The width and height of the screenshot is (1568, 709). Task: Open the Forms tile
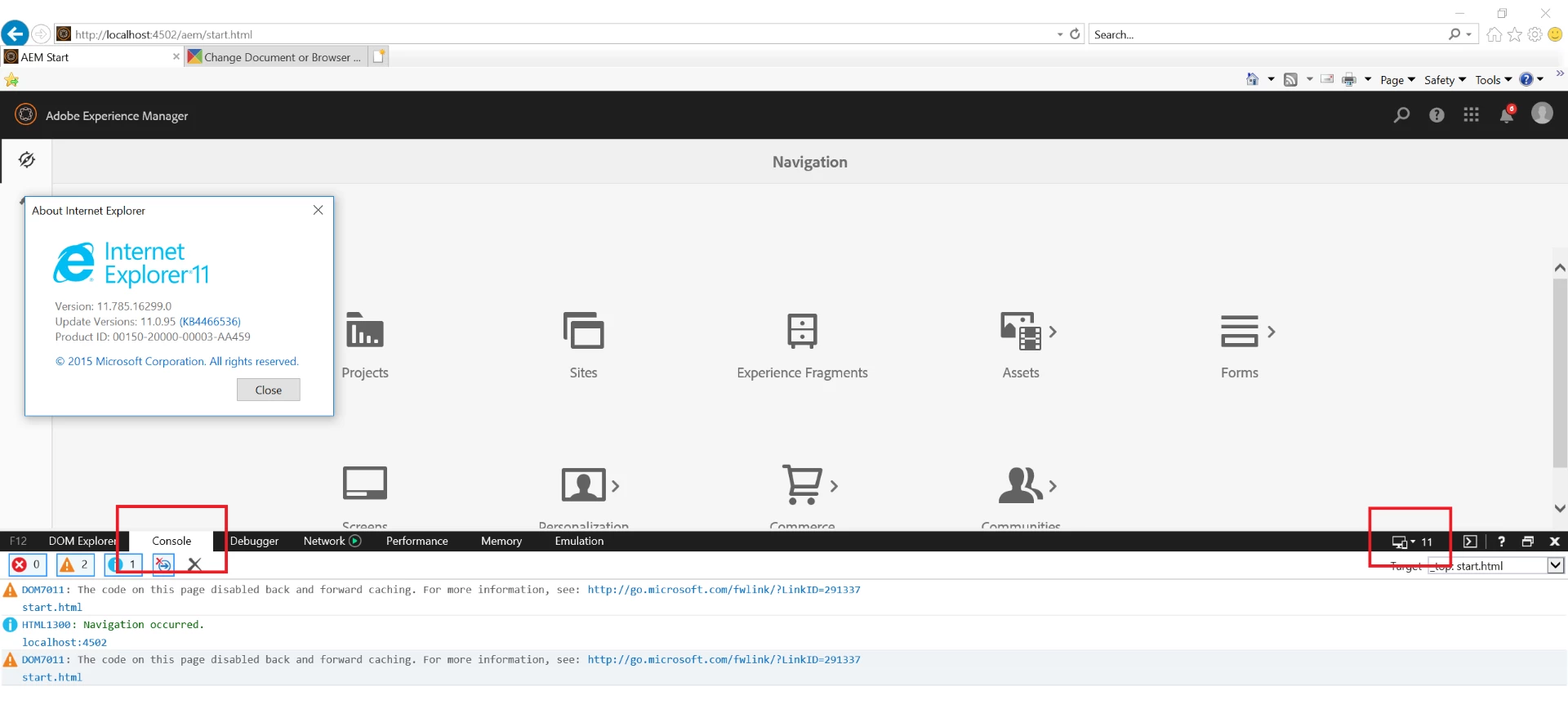tap(1240, 346)
